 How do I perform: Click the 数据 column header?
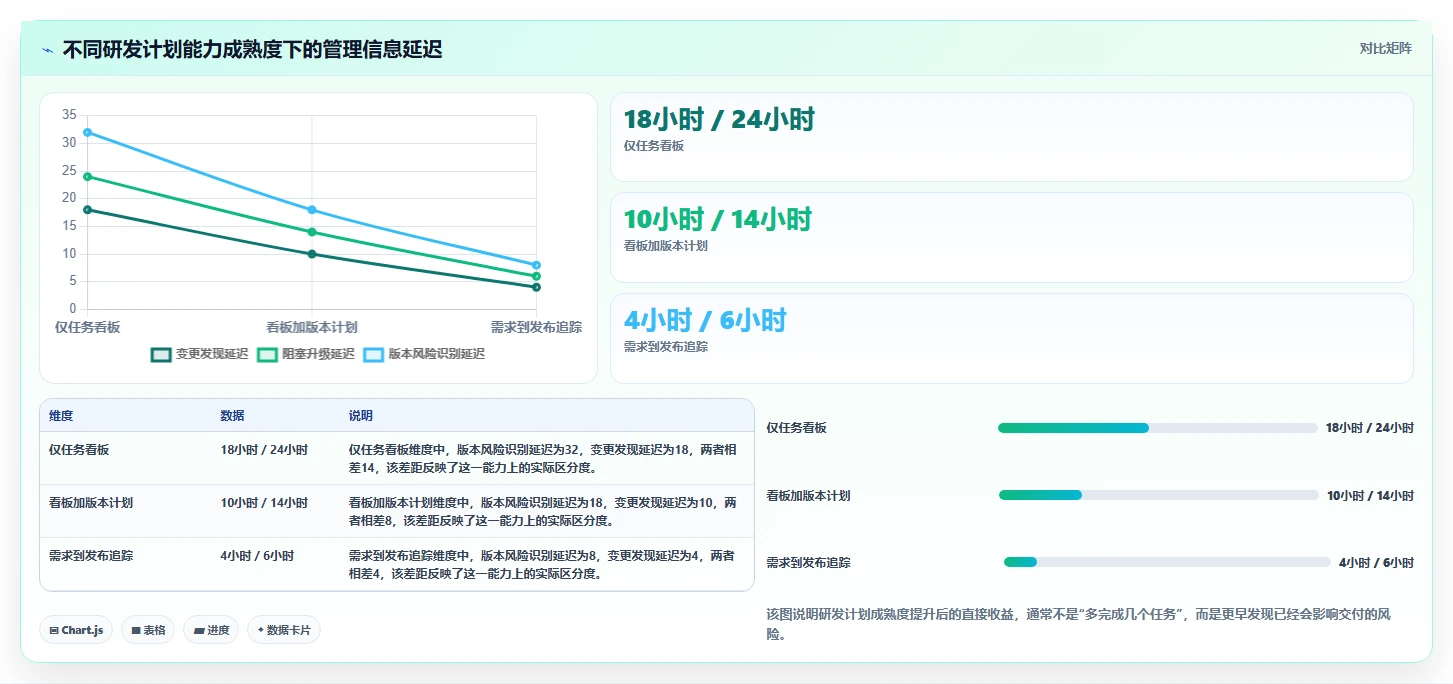coord(233,416)
